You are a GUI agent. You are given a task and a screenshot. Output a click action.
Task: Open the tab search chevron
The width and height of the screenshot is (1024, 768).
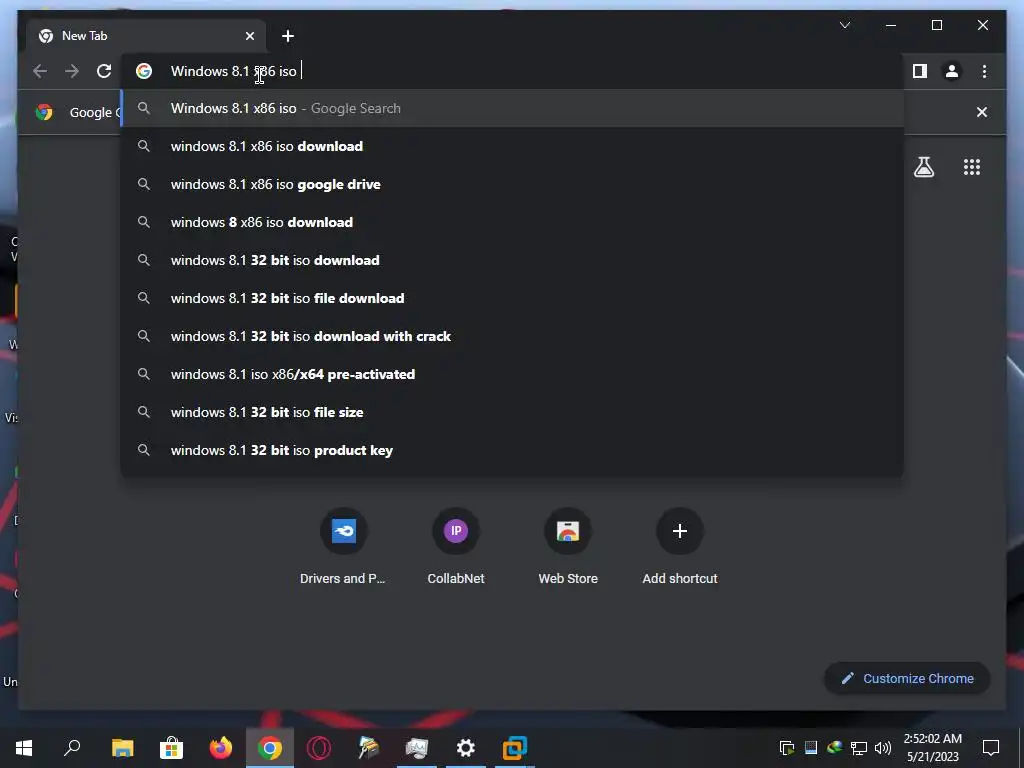pos(844,25)
